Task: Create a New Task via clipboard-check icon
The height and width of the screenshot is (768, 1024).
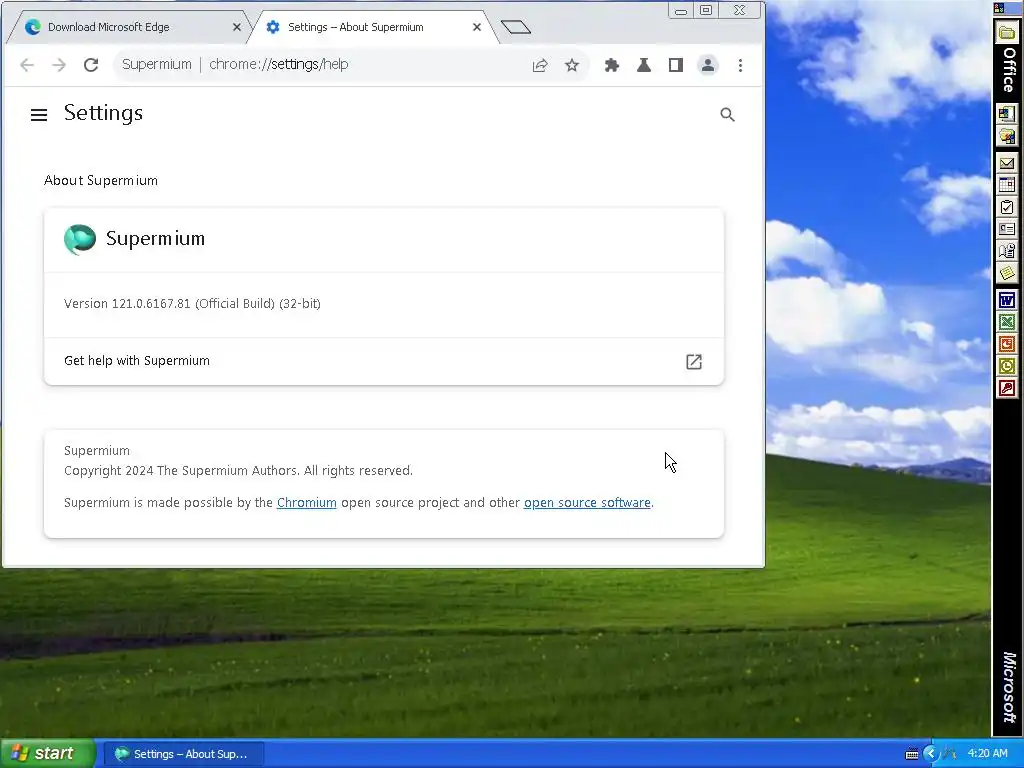Action: (1006, 207)
